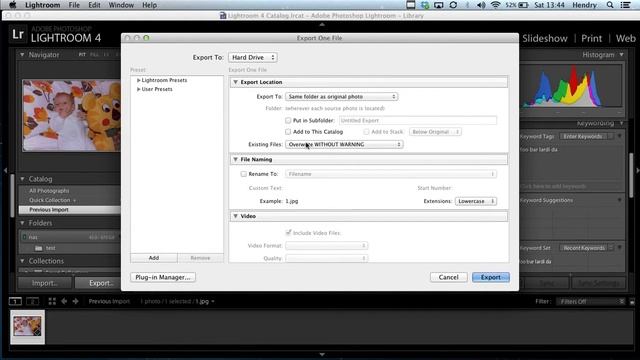Open the Plug-in Manager
Viewport: 640px width, 360px height.
click(163, 277)
